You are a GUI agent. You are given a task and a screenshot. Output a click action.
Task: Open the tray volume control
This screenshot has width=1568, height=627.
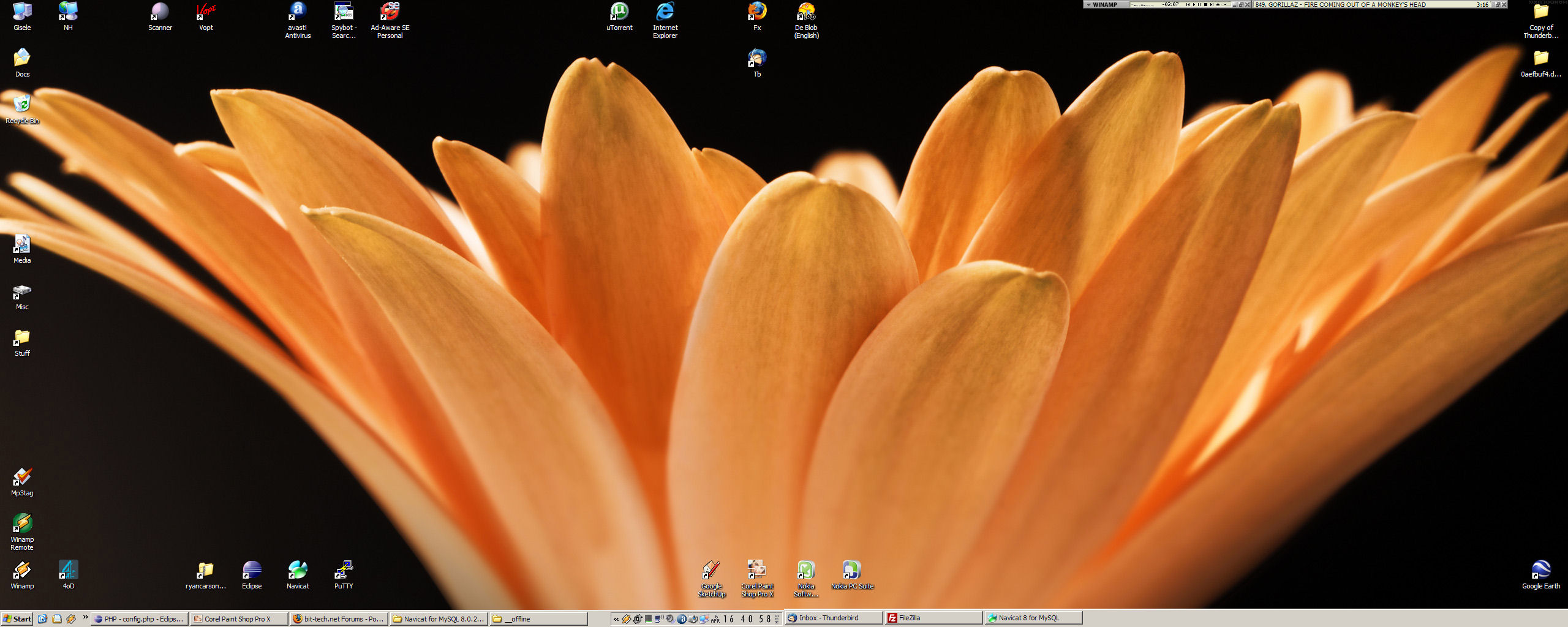pos(670,619)
